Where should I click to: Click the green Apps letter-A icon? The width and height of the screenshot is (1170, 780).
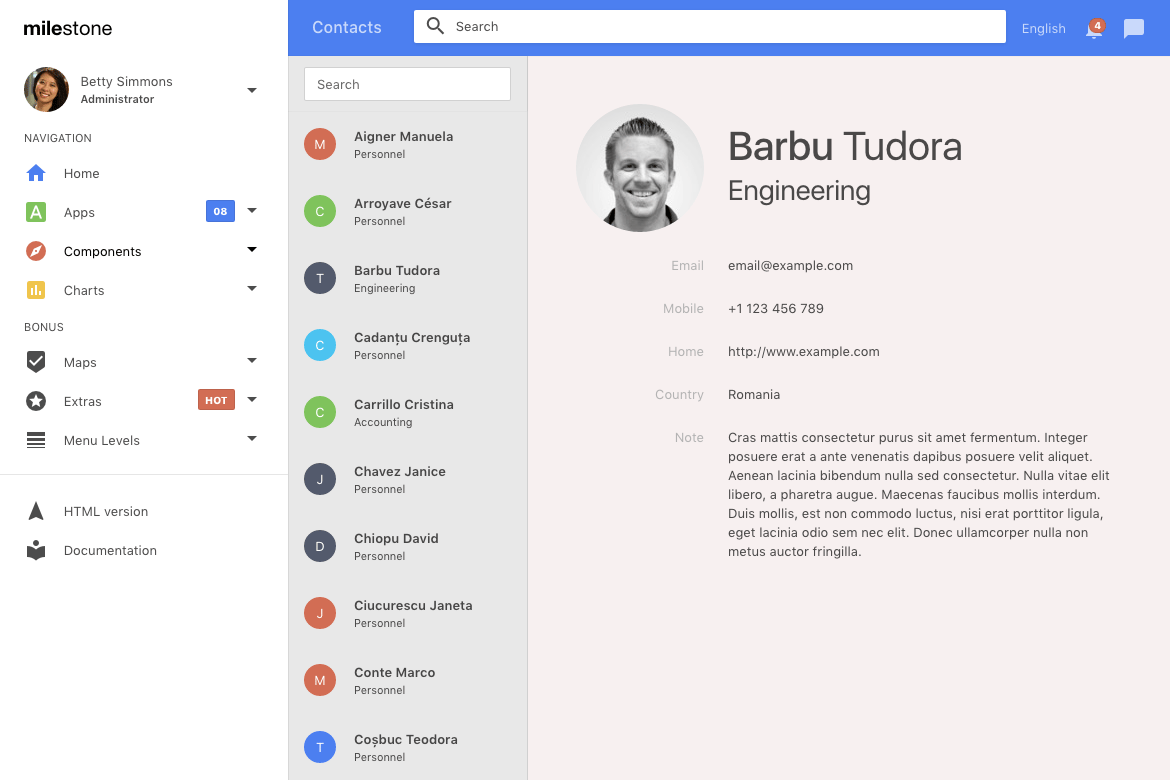click(36, 212)
